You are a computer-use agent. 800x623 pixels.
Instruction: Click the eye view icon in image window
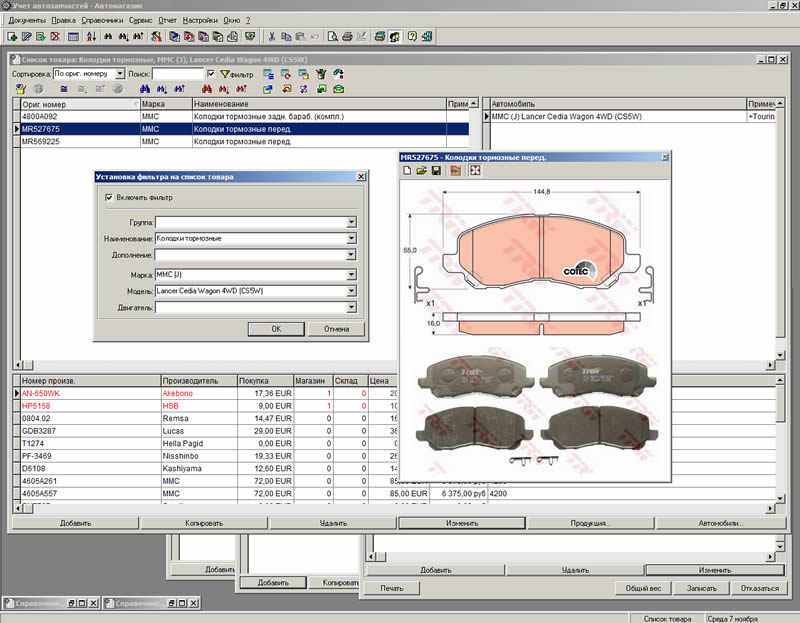click(x=456, y=170)
